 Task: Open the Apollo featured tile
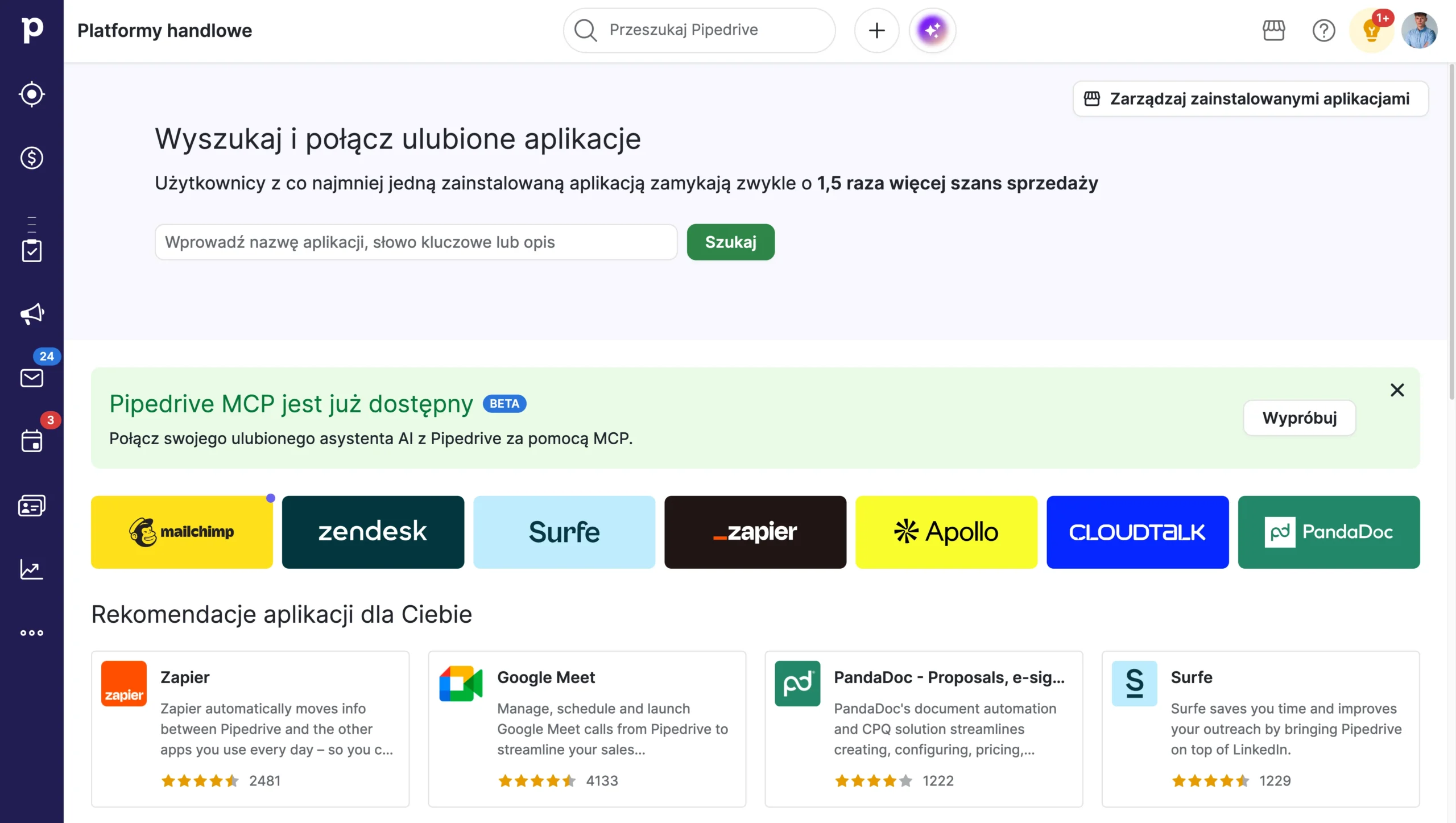946,532
